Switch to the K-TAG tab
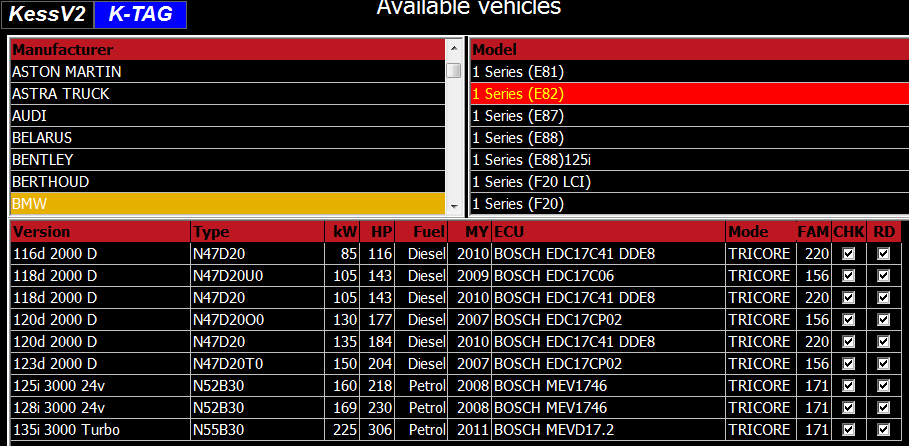Screen dimensions: 909x446 pyautogui.click(x=140, y=14)
